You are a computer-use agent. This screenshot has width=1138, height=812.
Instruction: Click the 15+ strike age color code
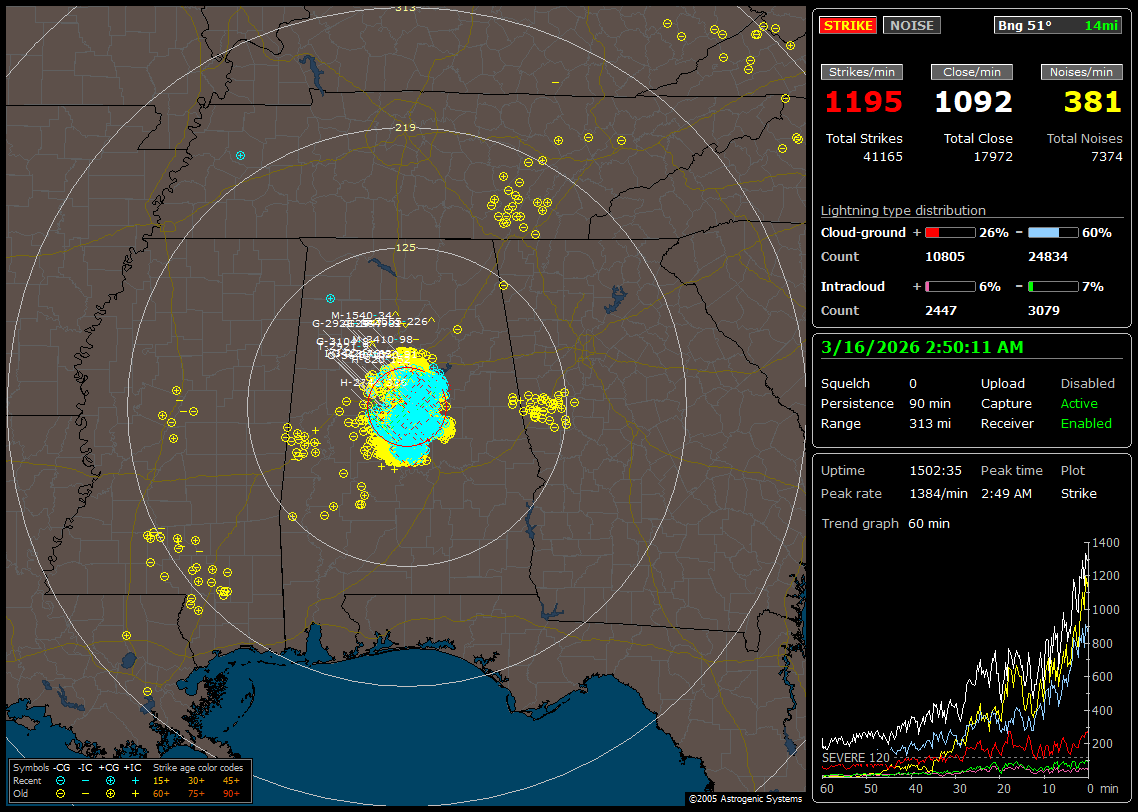(161, 780)
